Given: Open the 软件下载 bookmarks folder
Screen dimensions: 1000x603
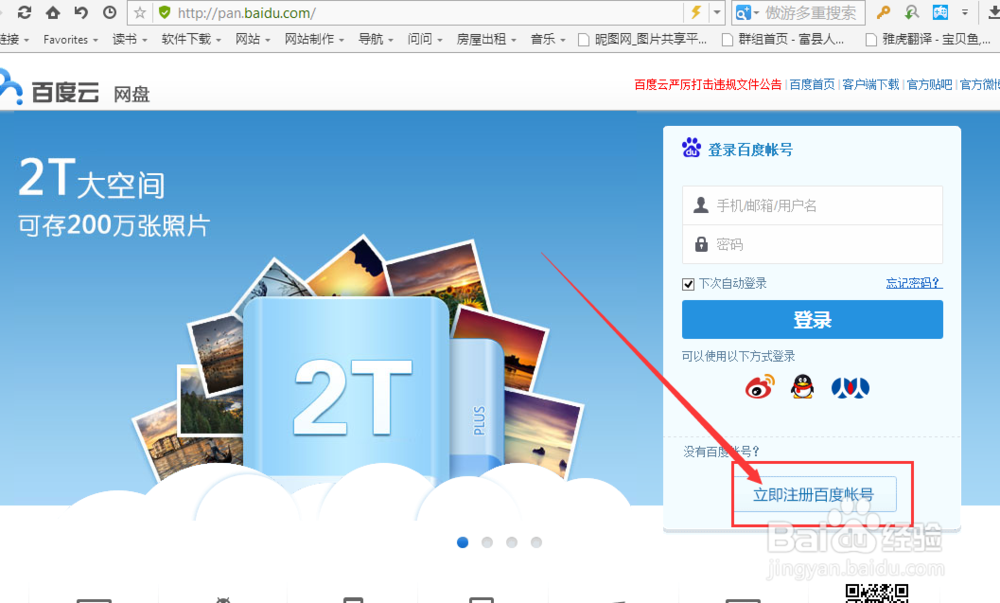Looking at the screenshot, I should point(191,40).
